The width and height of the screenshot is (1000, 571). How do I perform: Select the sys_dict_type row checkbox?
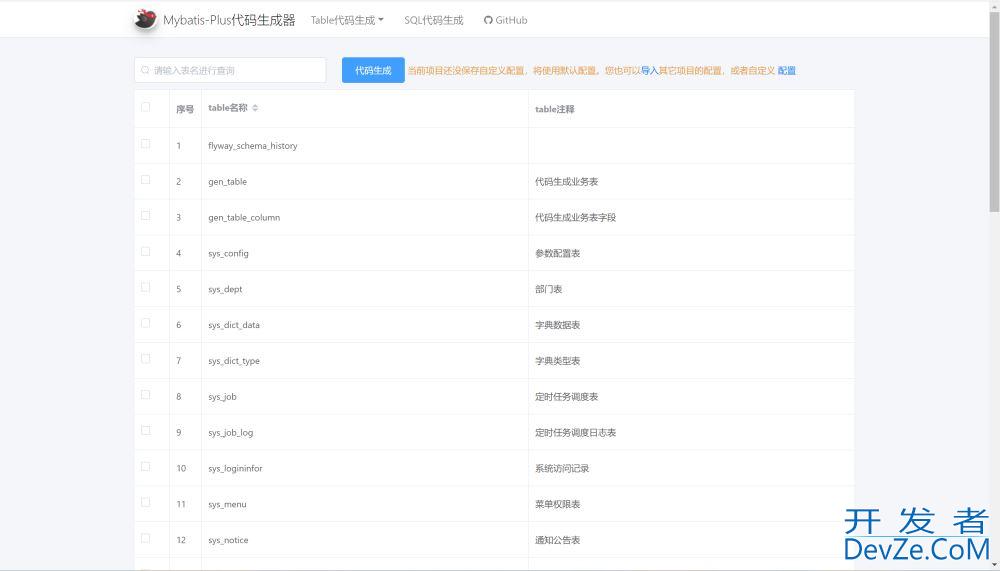(x=145, y=359)
